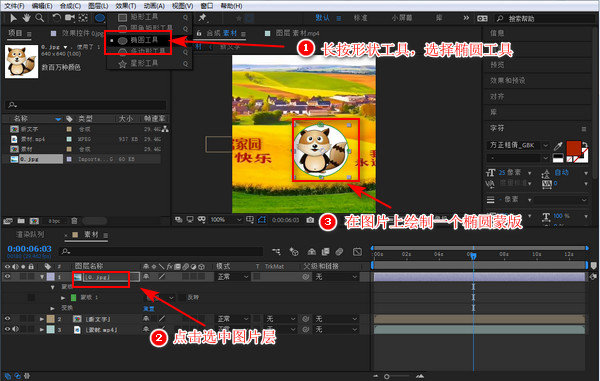Click the Puppet Pin tool

pos(202,18)
